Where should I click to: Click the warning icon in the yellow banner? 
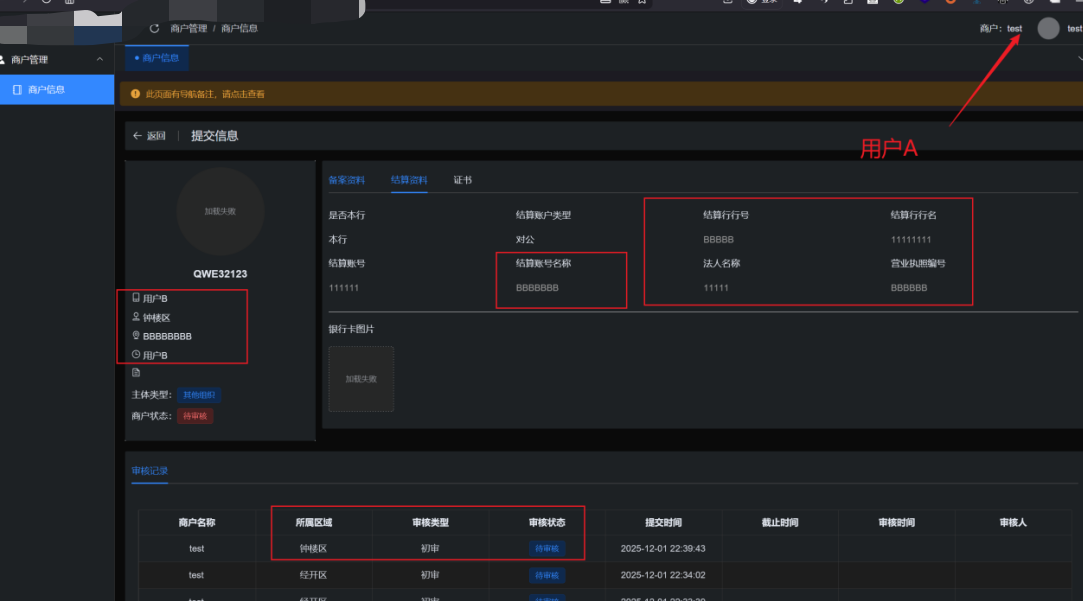click(x=135, y=94)
